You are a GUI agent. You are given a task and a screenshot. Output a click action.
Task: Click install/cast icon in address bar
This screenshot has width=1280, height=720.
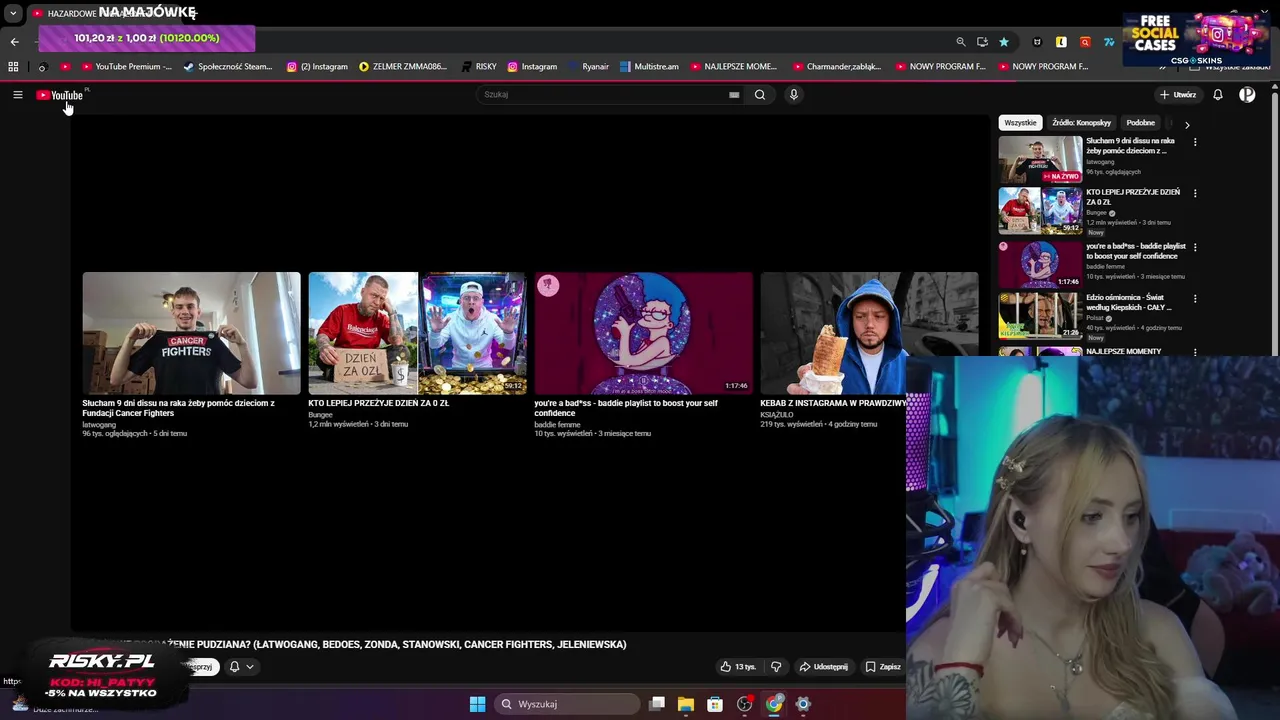click(x=982, y=42)
